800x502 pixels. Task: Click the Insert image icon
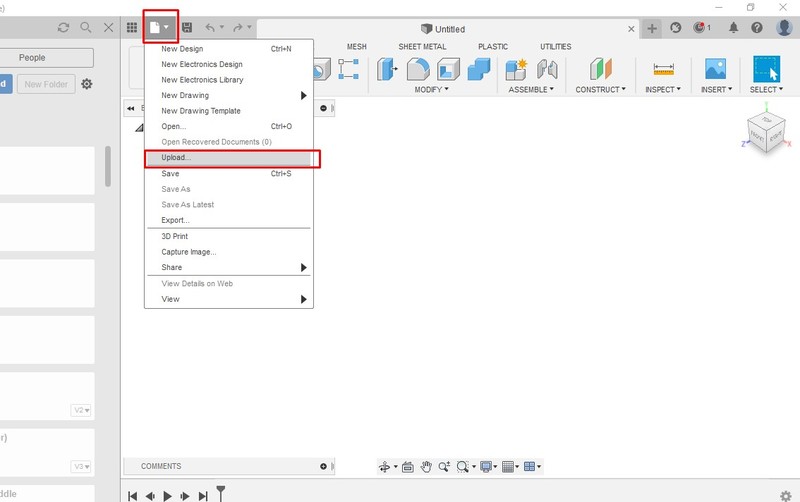715,69
